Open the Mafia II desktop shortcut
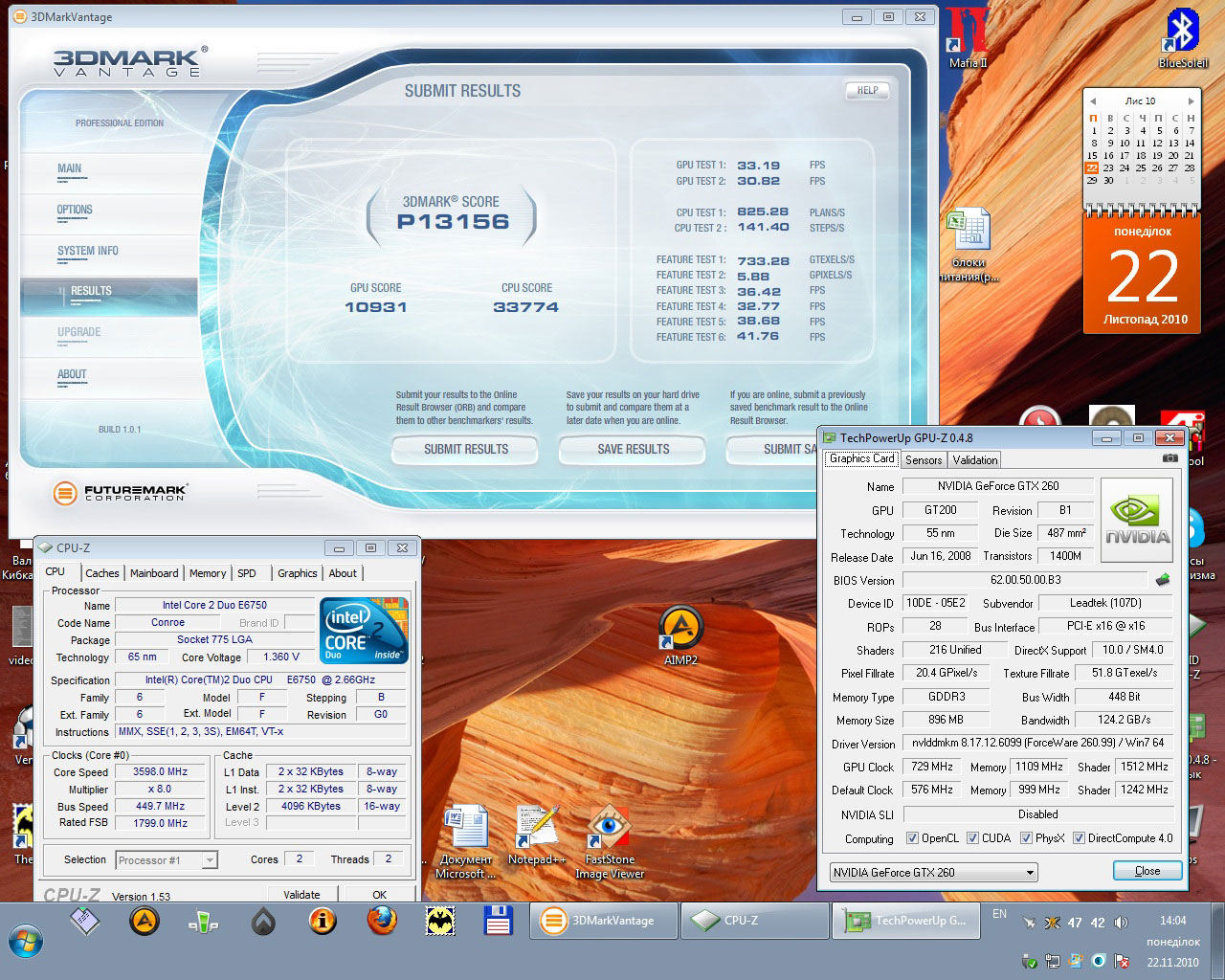 (x=968, y=37)
